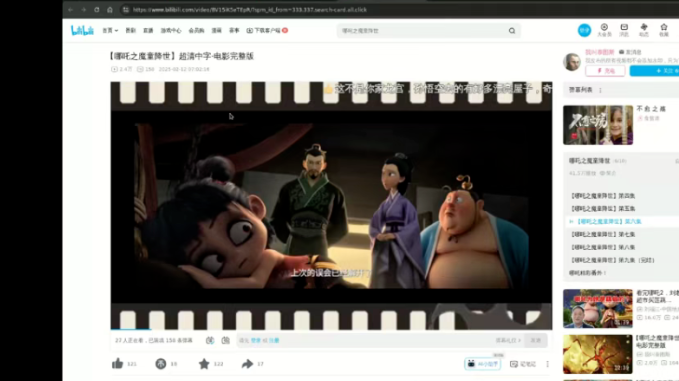679x381 pixels.
Task: Click the thumbs-up like icon
Action: point(117,364)
